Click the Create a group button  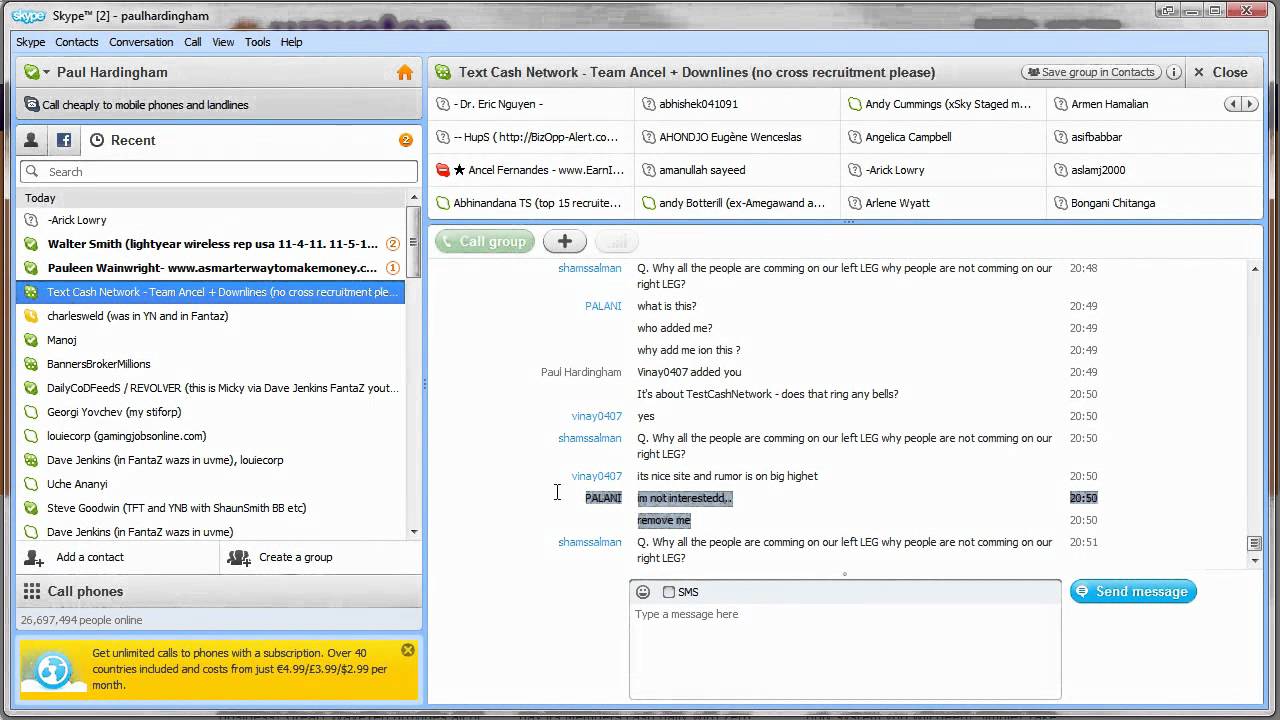pyautogui.click(x=321, y=558)
